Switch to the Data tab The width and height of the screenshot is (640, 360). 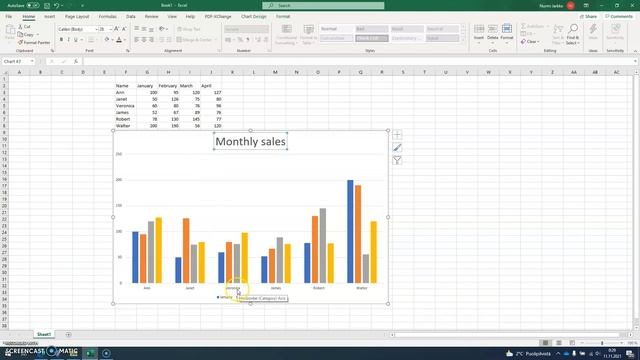click(131, 17)
